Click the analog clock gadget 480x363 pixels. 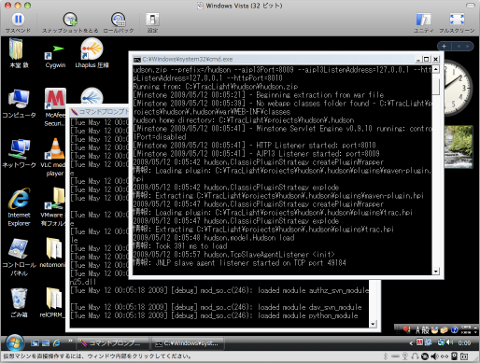click(457, 88)
